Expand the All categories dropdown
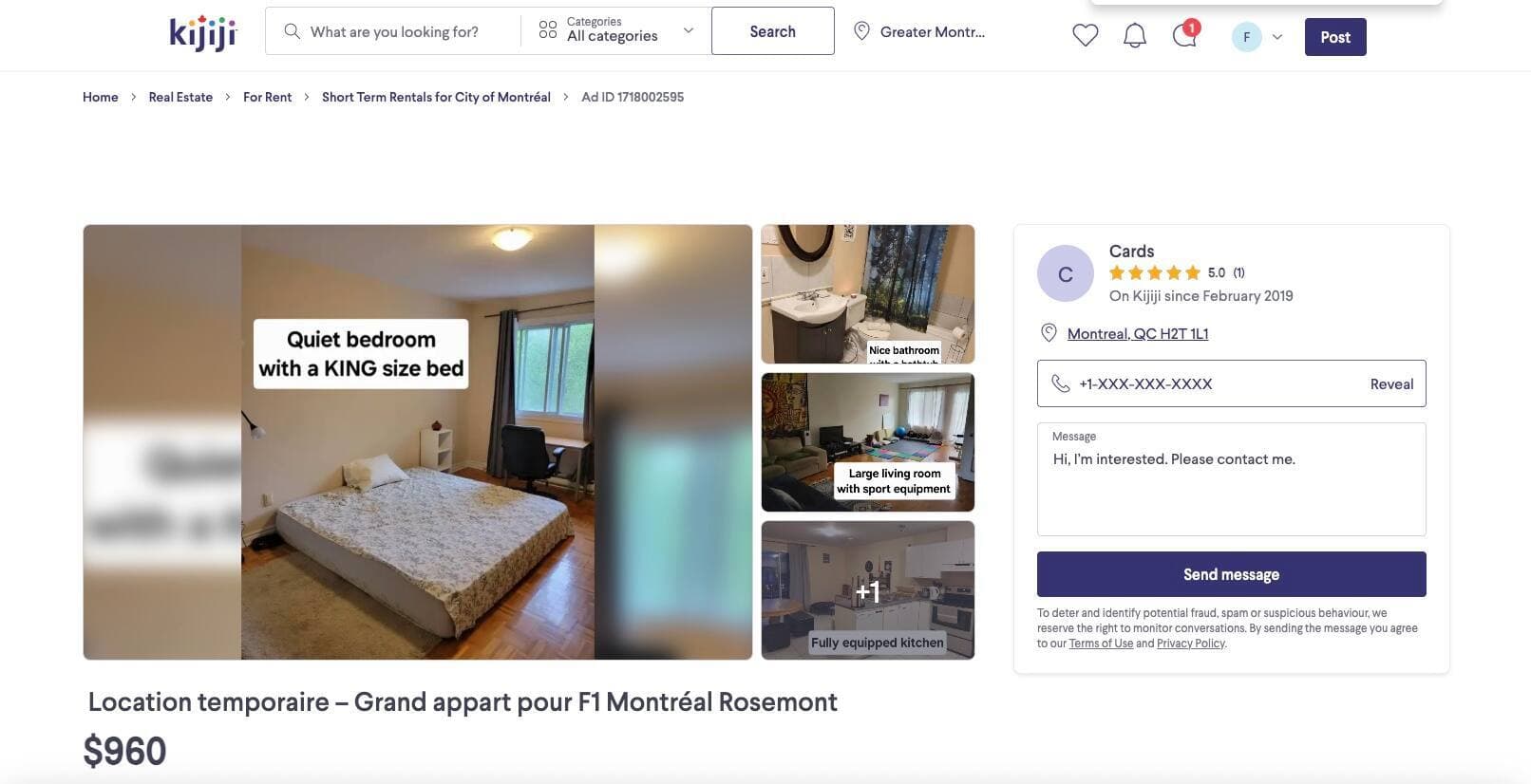Image resolution: width=1531 pixels, height=784 pixels. point(615,31)
